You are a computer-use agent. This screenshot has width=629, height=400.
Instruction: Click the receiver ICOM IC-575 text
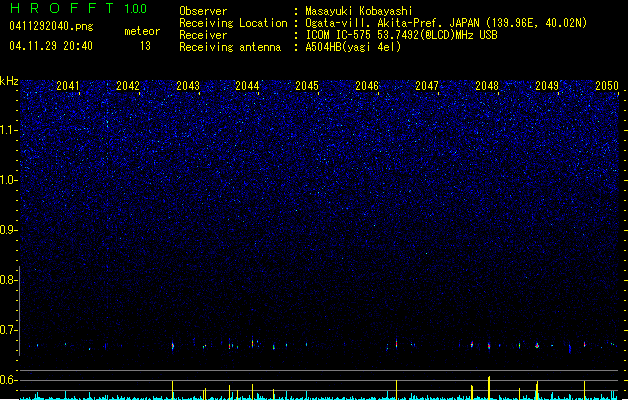coord(402,35)
